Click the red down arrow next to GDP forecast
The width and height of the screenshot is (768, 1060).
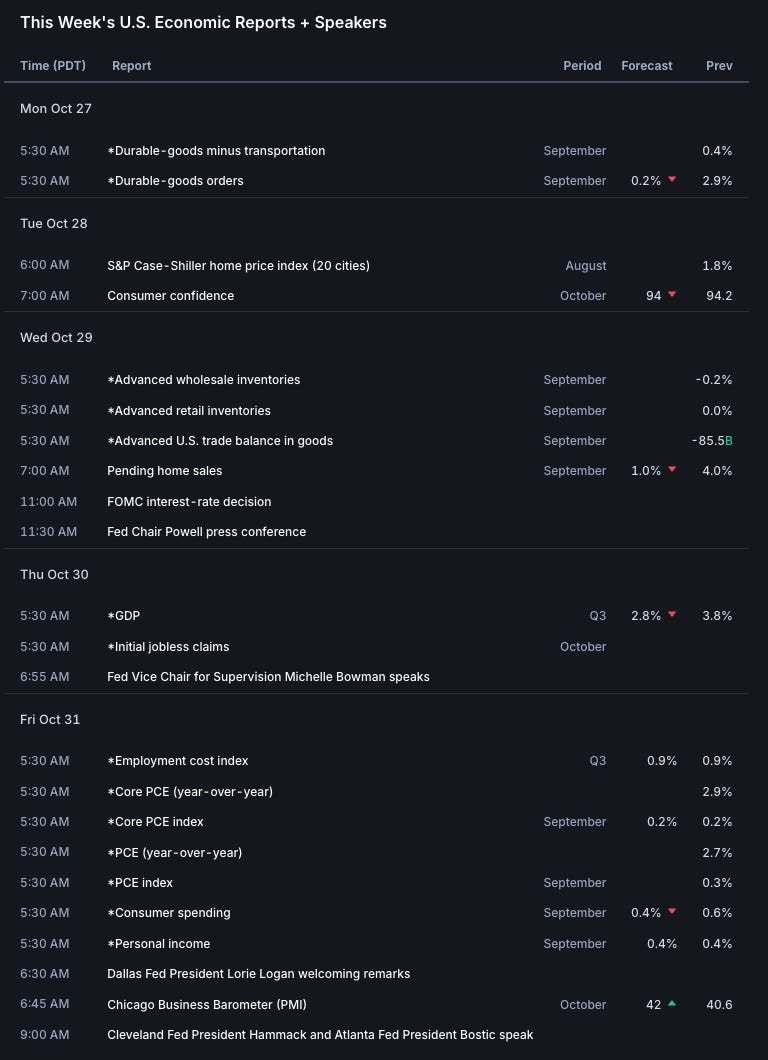(672, 615)
